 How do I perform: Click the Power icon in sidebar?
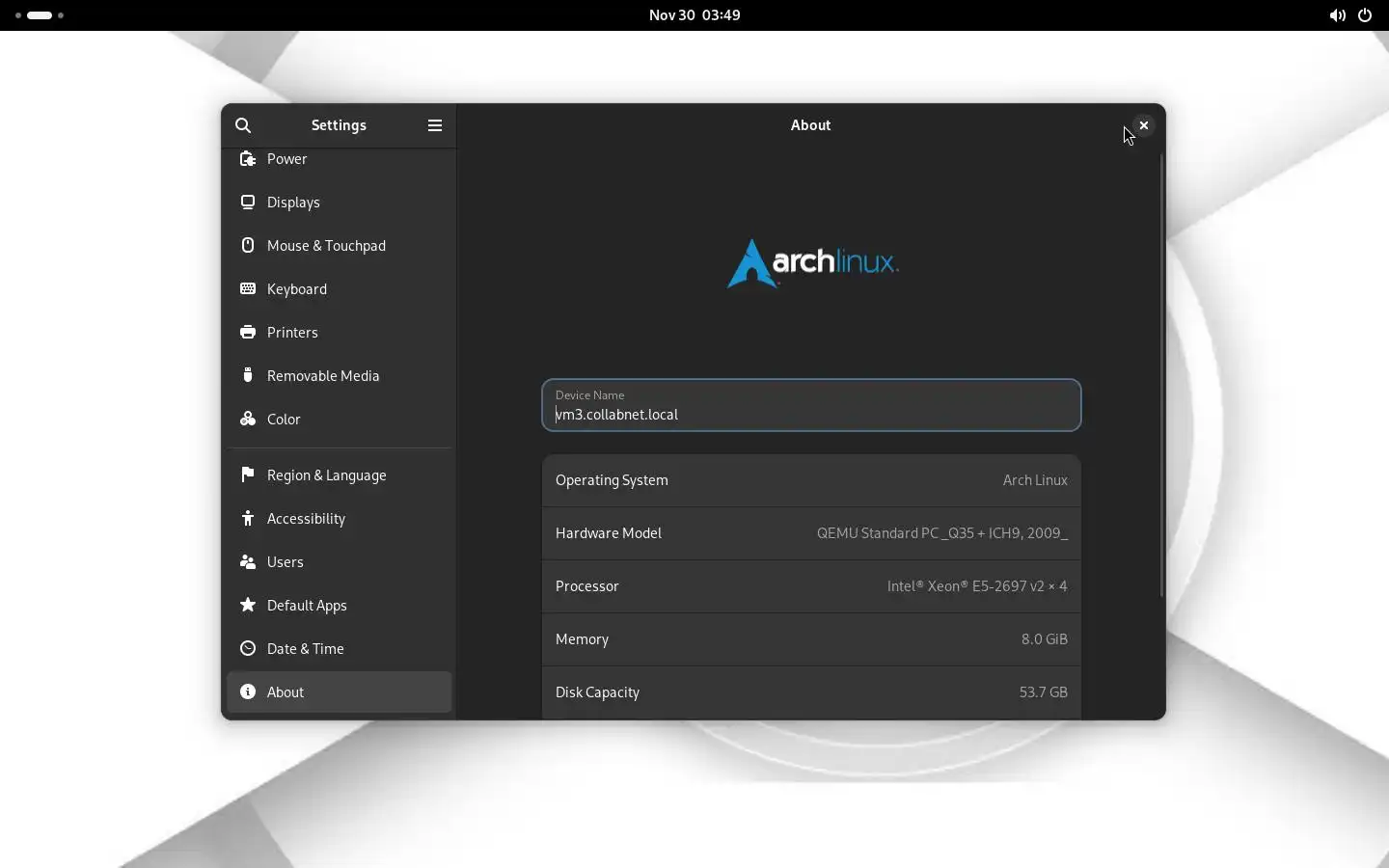click(x=248, y=159)
